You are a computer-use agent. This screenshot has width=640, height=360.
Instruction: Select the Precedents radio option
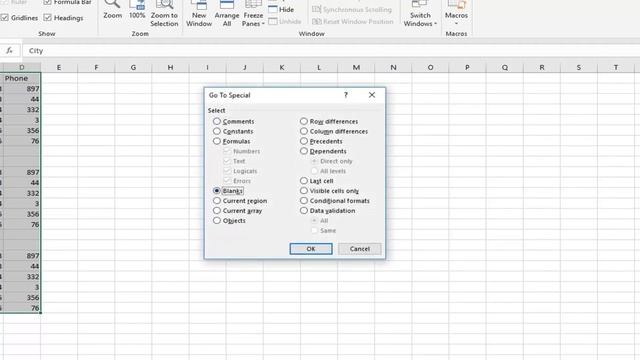[x=304, y=141]
